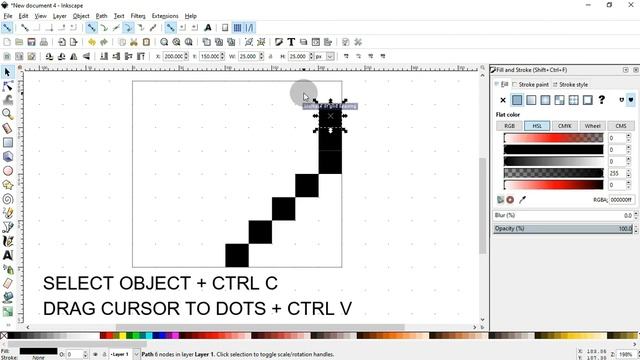Select the Eraser tool

click(7, 283)
